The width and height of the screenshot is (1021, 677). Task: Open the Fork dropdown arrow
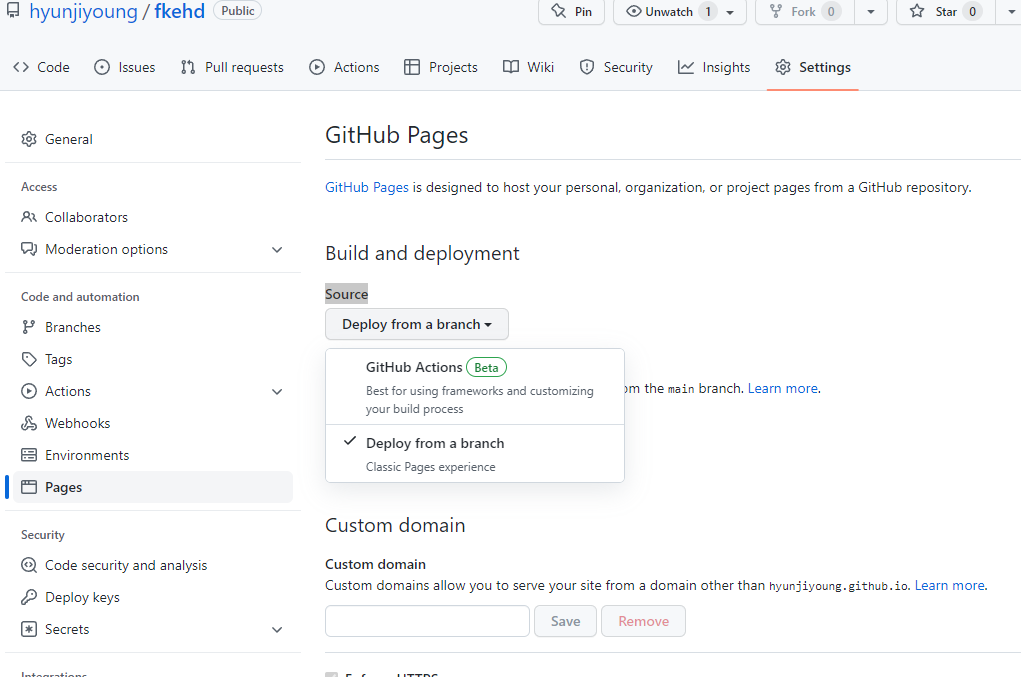pyautogui.click(x=871, y=12)
